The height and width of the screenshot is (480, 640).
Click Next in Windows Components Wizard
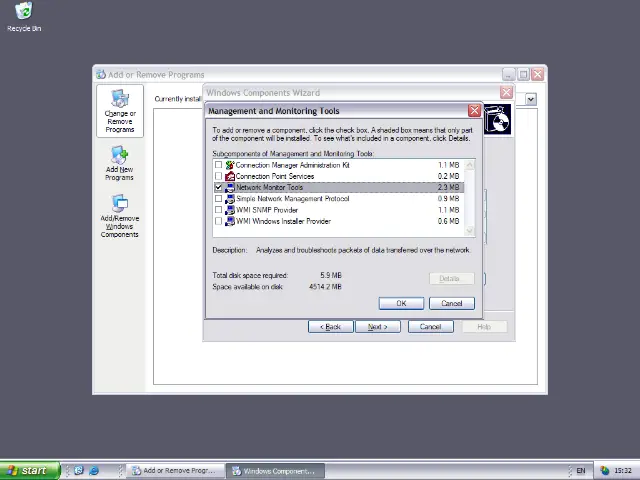(x=378, y=327)
